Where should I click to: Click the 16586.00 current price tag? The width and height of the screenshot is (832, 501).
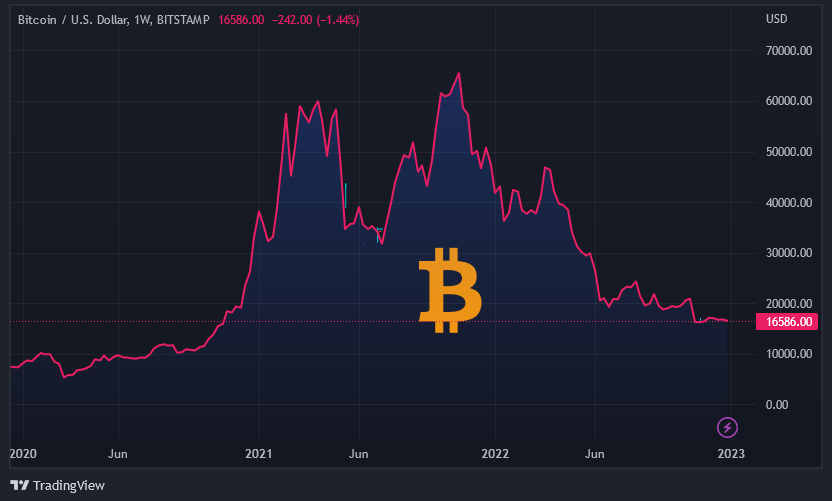pyautogui.click(x=787, y=322)
